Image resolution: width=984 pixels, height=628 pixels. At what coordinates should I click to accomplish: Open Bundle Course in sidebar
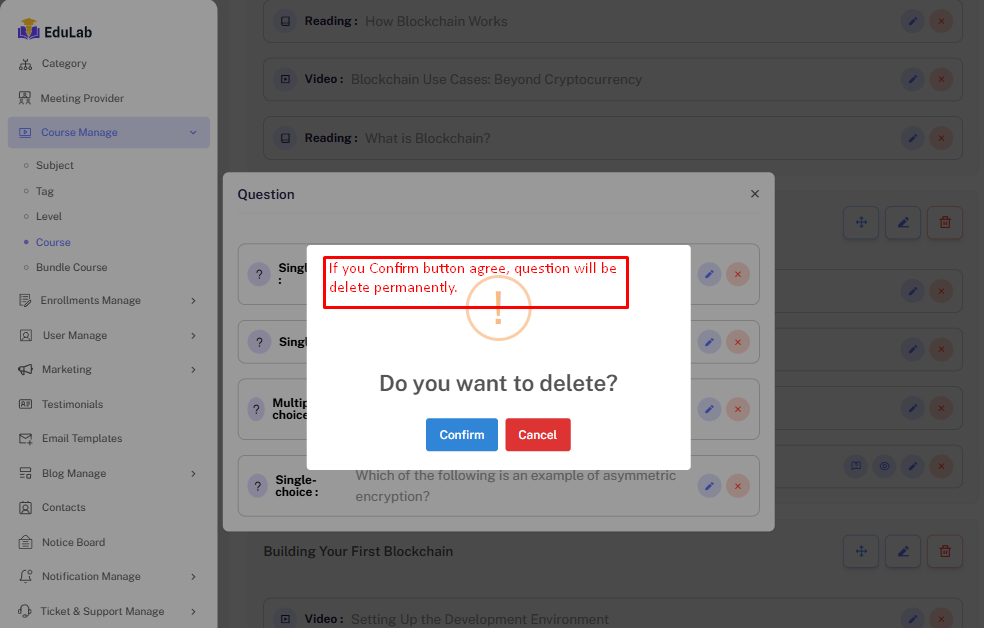tap(71, 268)
